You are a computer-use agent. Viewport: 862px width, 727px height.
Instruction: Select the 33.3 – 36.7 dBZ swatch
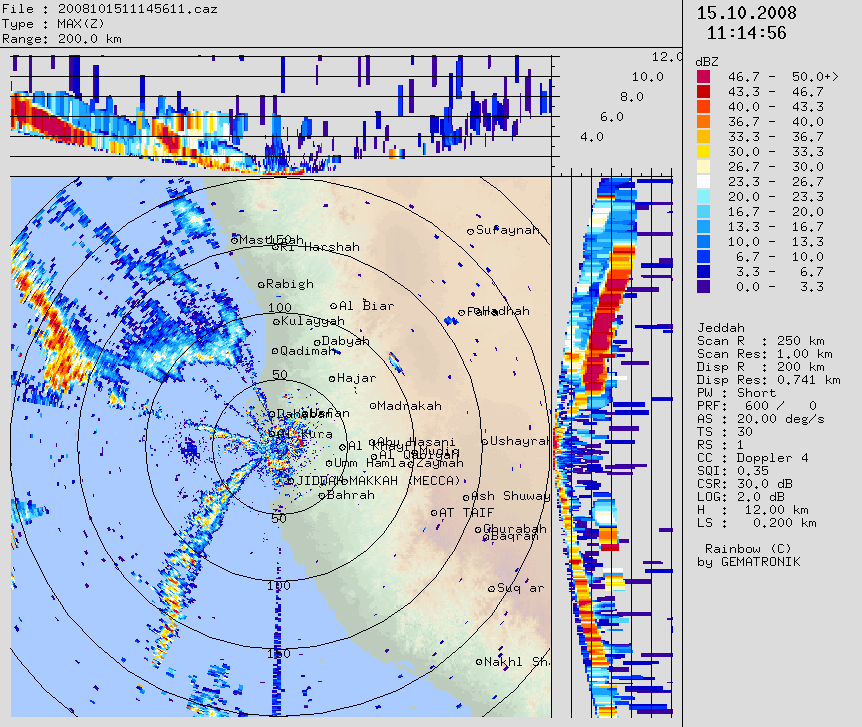coord(703,136)
